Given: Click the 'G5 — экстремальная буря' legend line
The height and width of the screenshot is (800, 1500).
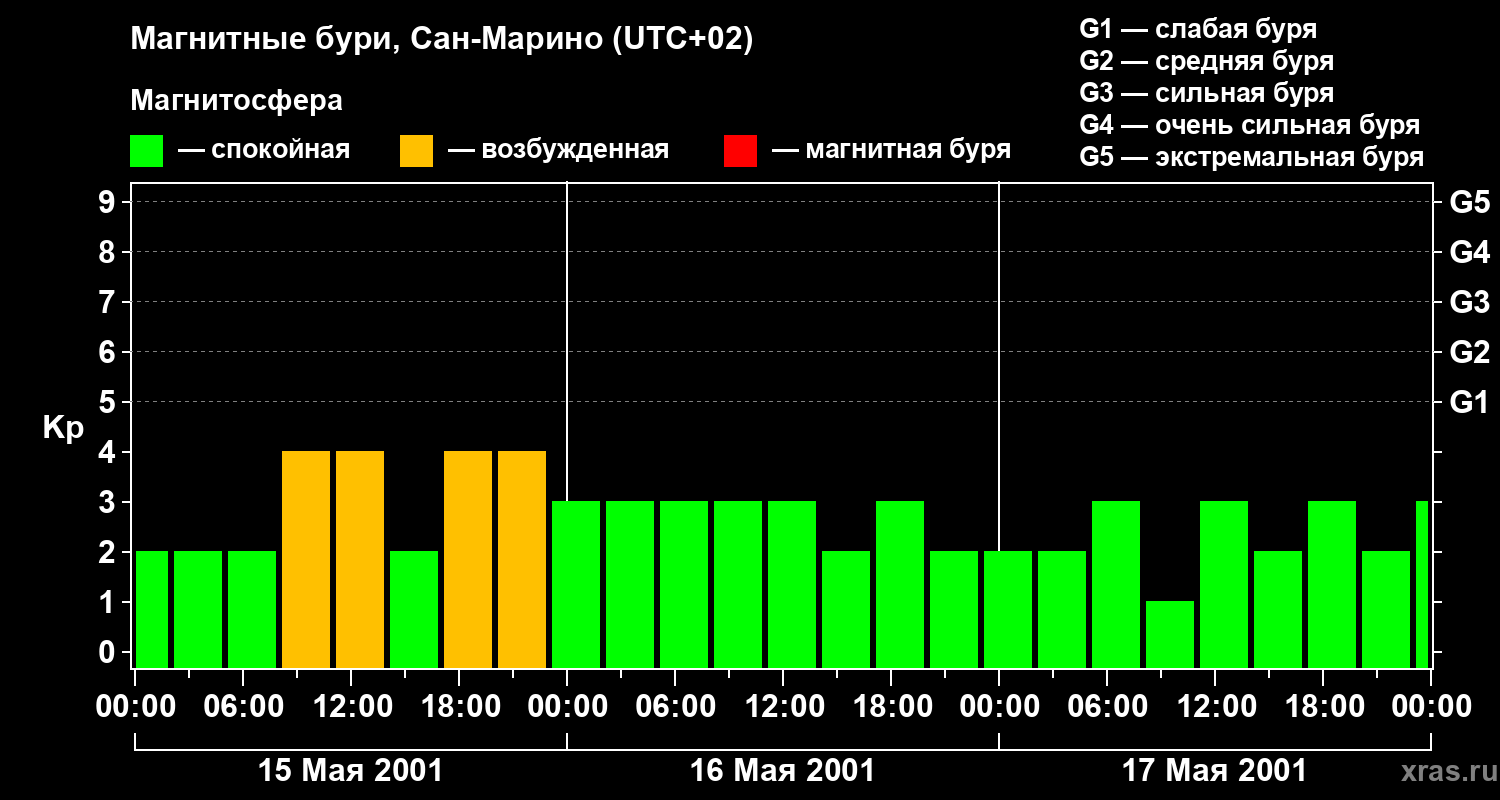Looking at the screenshot, I should 1251,157.
